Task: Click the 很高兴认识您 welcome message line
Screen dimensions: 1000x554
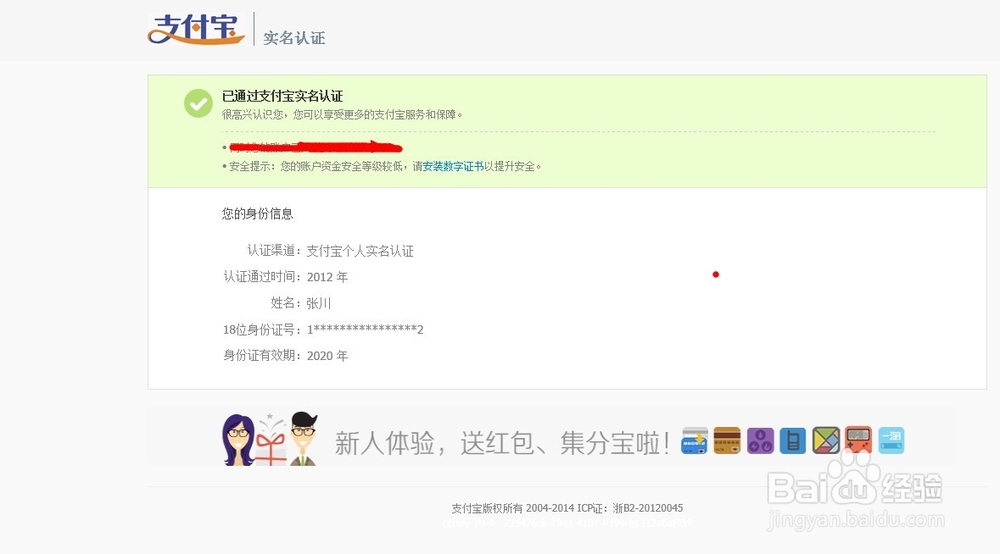Action: [342, 115]
